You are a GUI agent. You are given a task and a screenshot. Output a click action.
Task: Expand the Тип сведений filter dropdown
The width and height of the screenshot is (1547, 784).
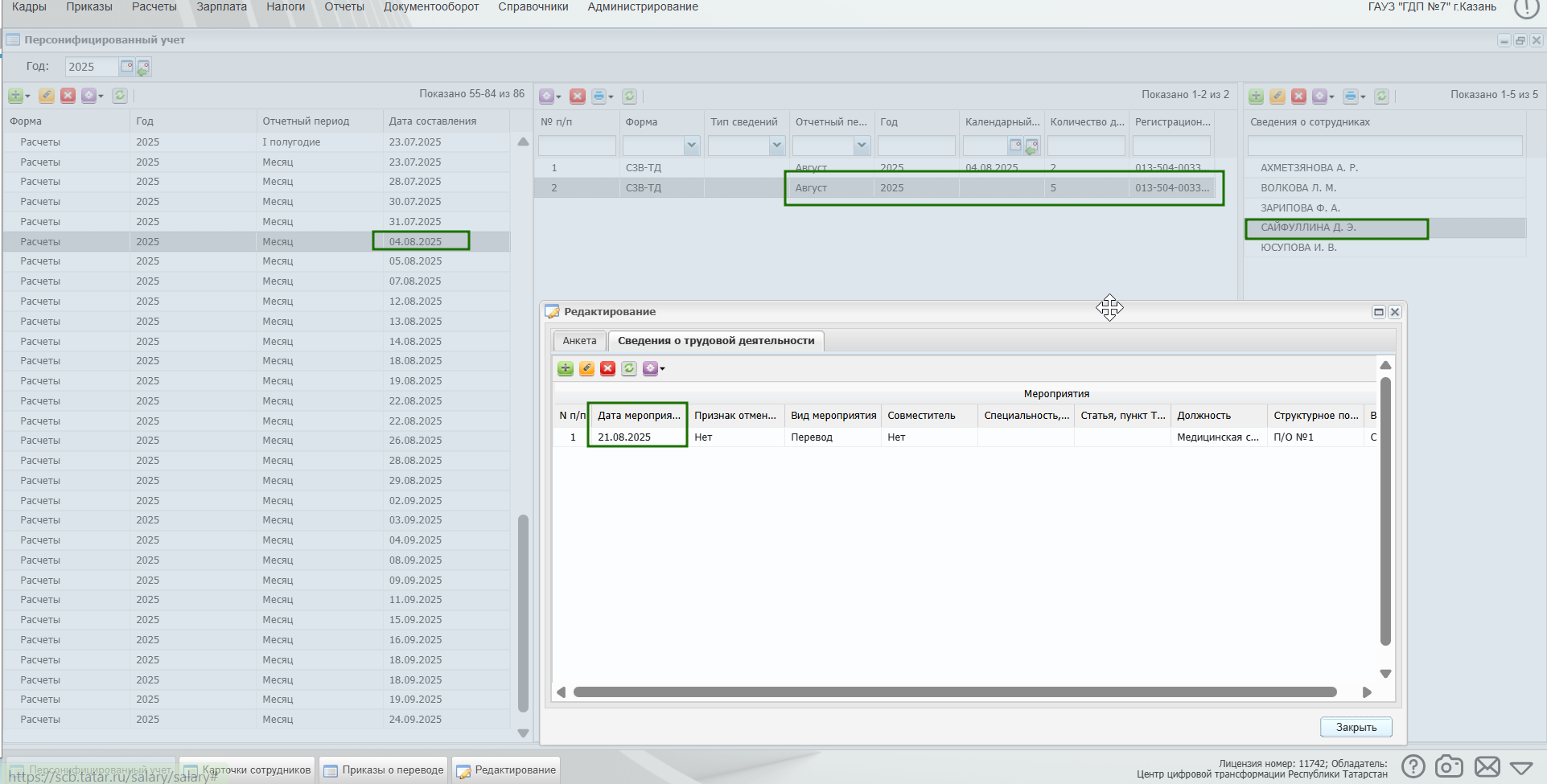tap(776, 146)
